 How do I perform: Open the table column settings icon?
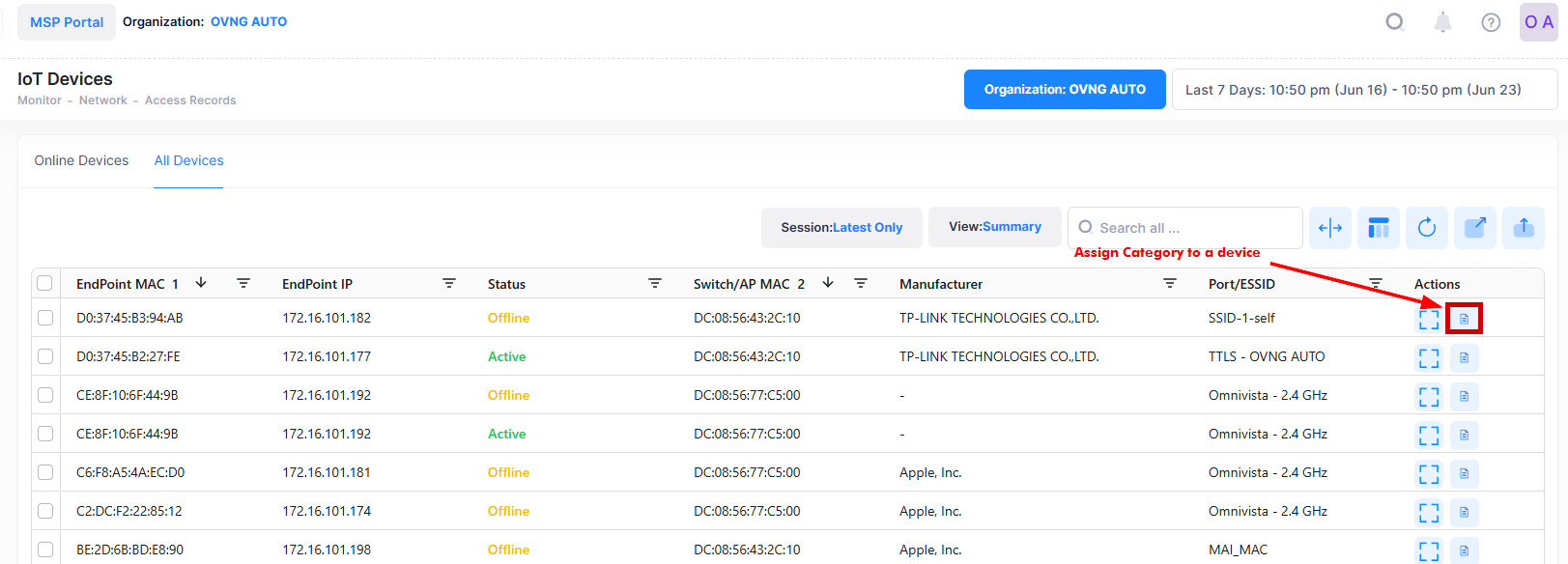[1379, 228]
